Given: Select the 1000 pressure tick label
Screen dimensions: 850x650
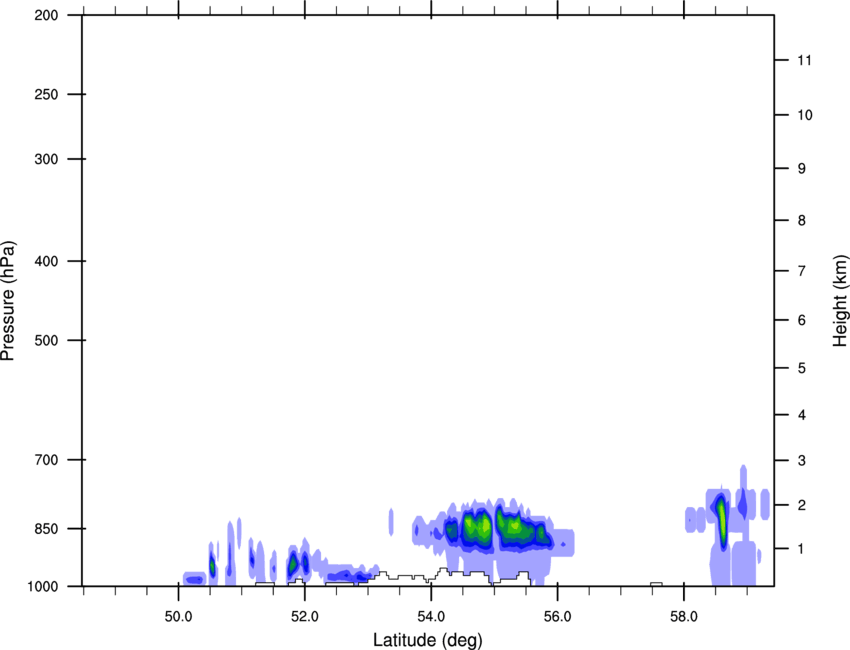Looking at the screenshot, I should pos(42,586).
